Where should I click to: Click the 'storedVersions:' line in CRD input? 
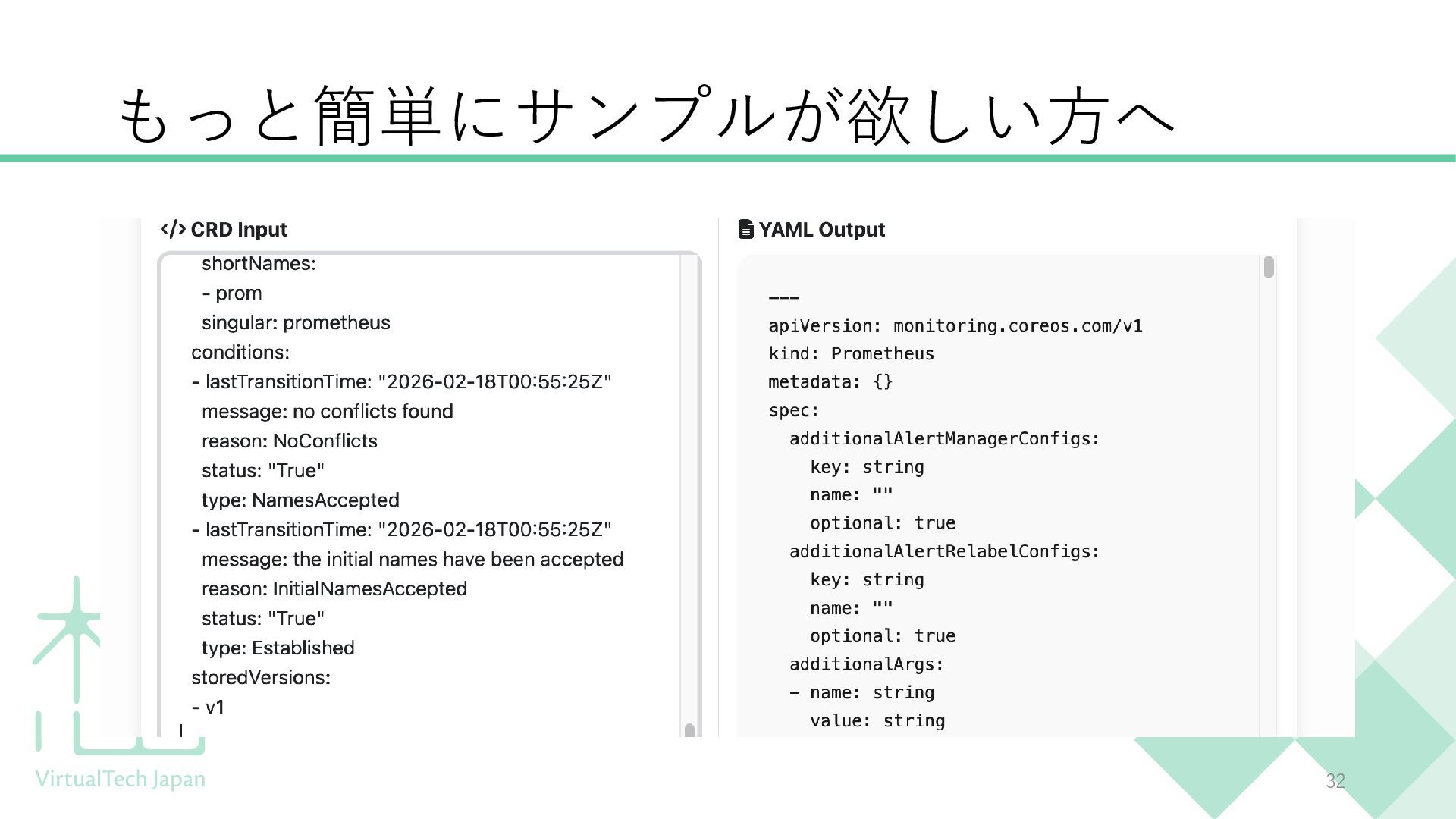pyautogui.click(x=261, y=677)
